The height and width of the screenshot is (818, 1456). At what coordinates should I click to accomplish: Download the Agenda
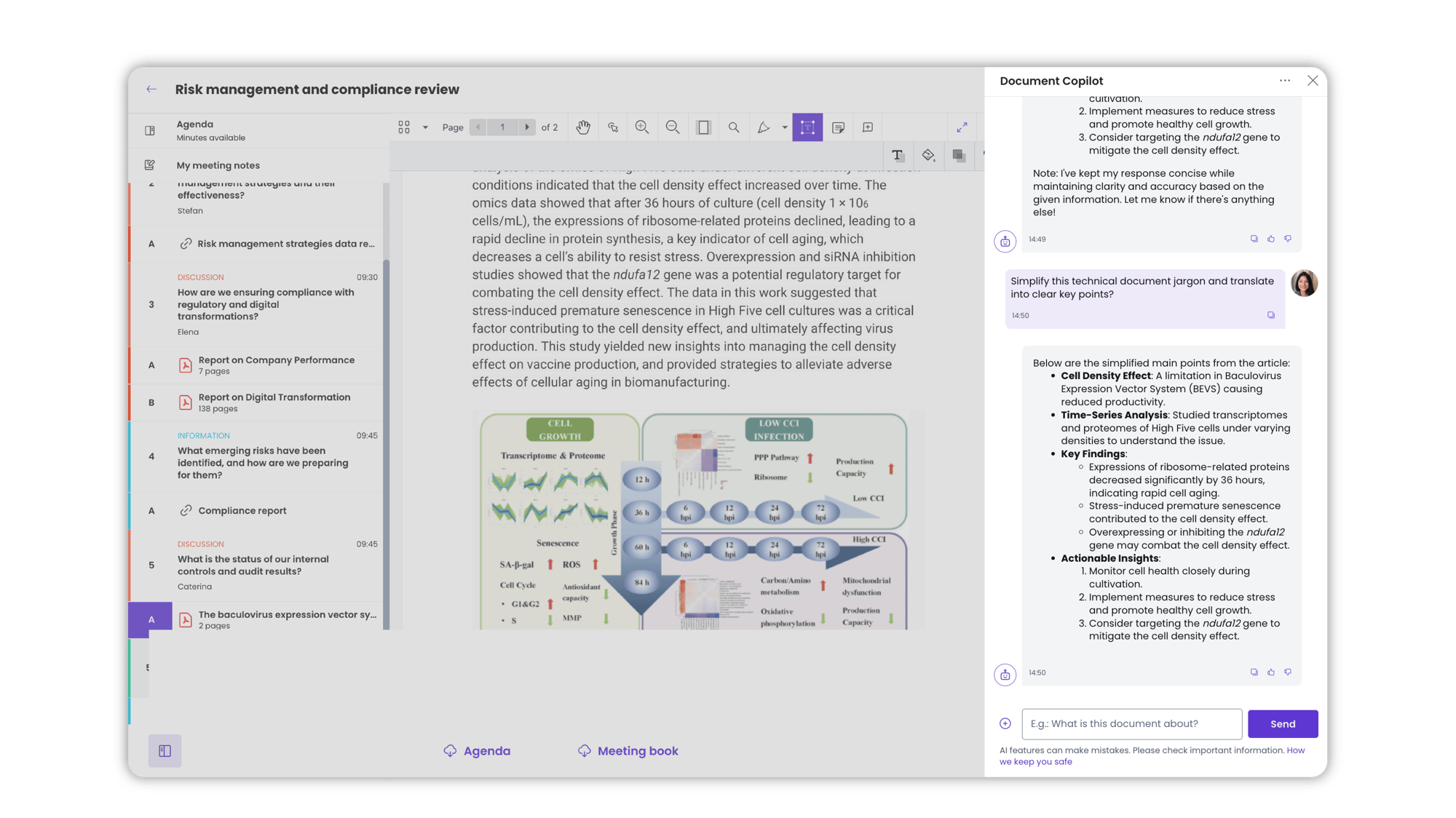[x=477, y=750]
